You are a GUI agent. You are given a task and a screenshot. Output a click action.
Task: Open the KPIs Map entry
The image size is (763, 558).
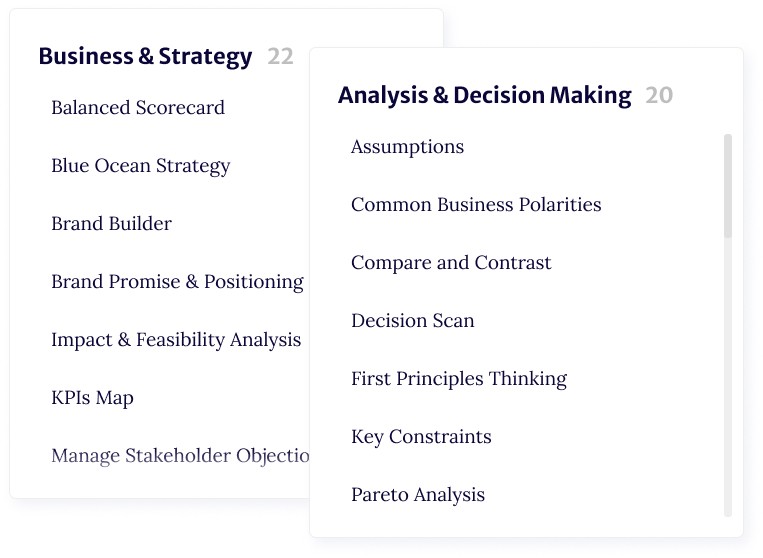pos(92,398)
